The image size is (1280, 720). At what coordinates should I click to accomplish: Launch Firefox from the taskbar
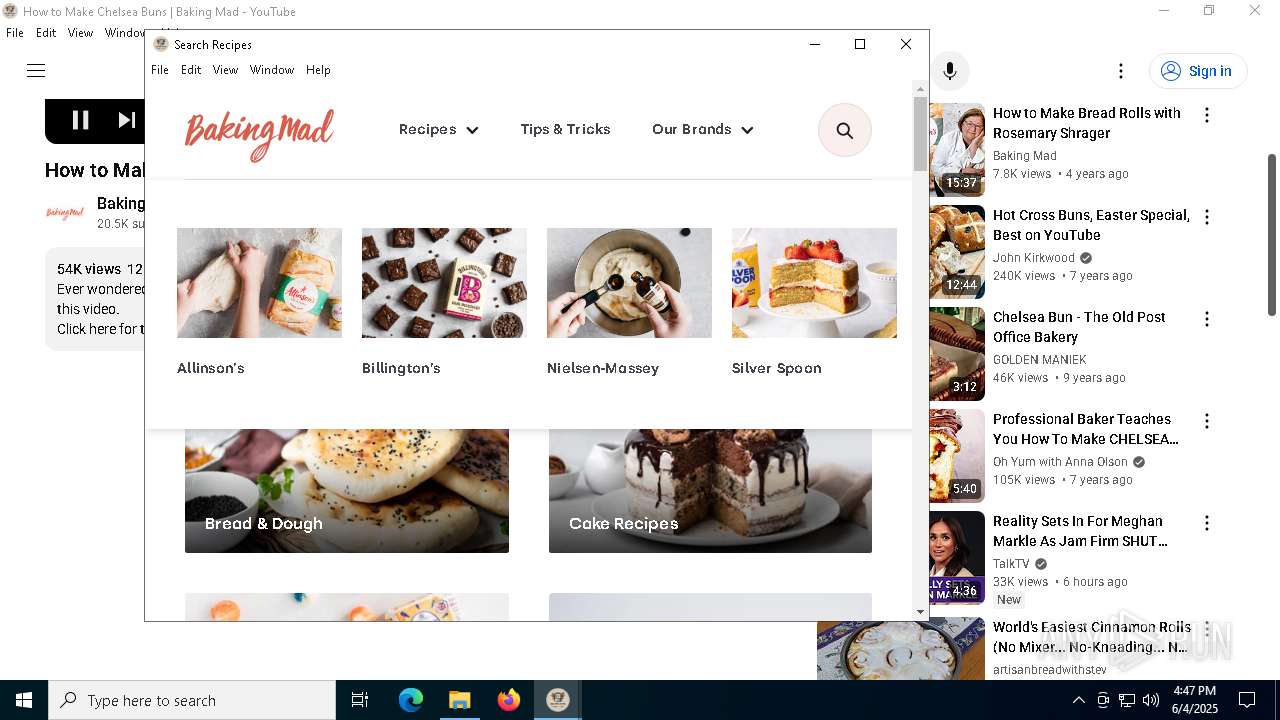[x=509, y=700]
